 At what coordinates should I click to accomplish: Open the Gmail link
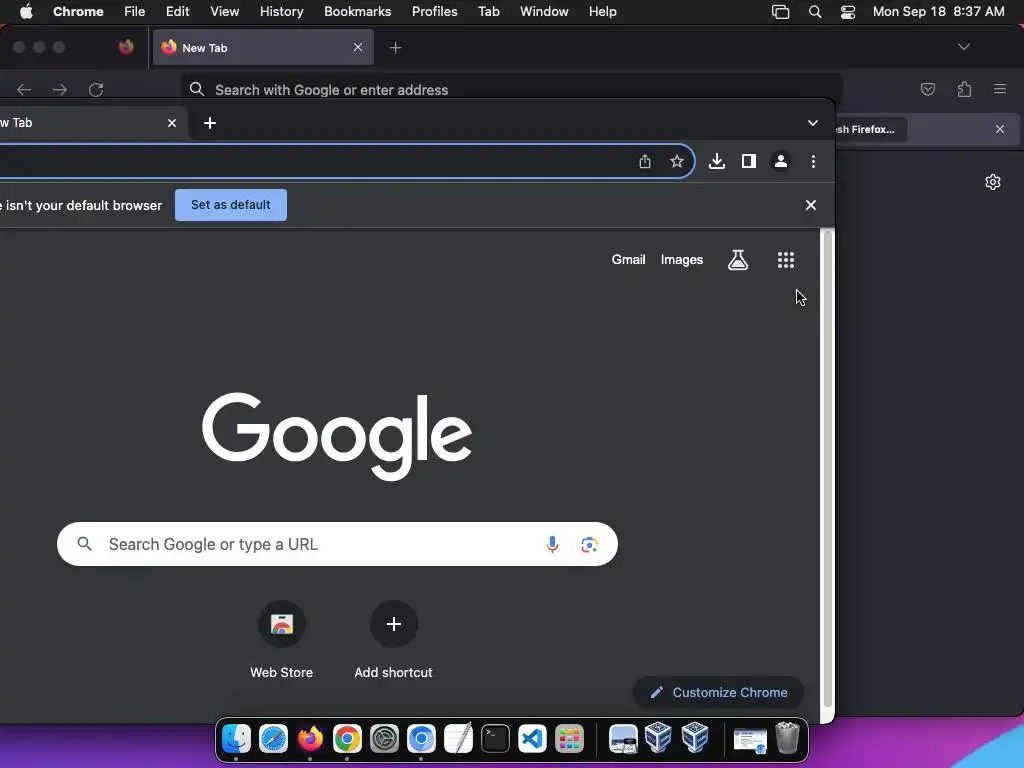pos(628,260)
